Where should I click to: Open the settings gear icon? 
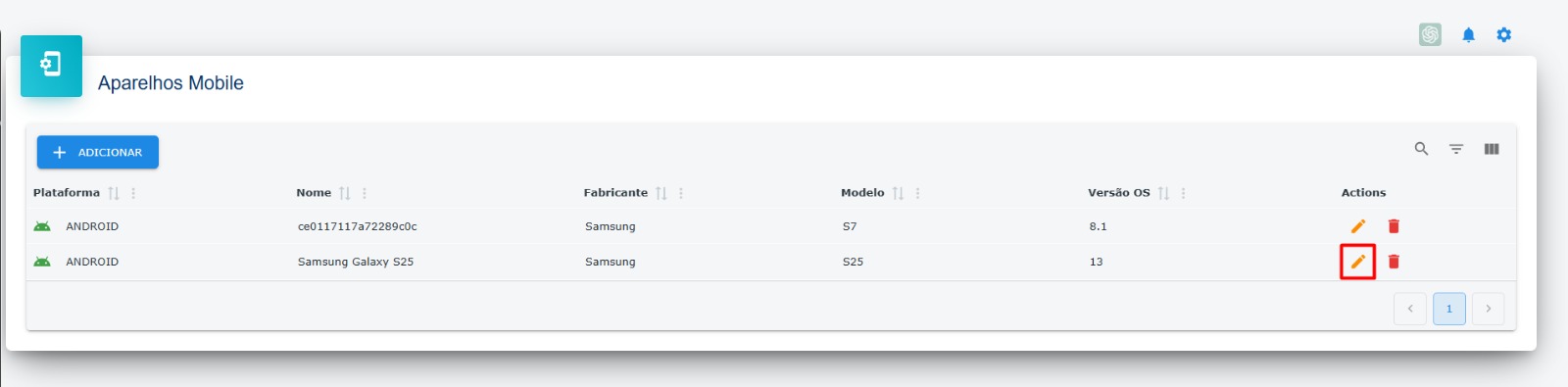pyautogui.click(x=1504, y=35)
